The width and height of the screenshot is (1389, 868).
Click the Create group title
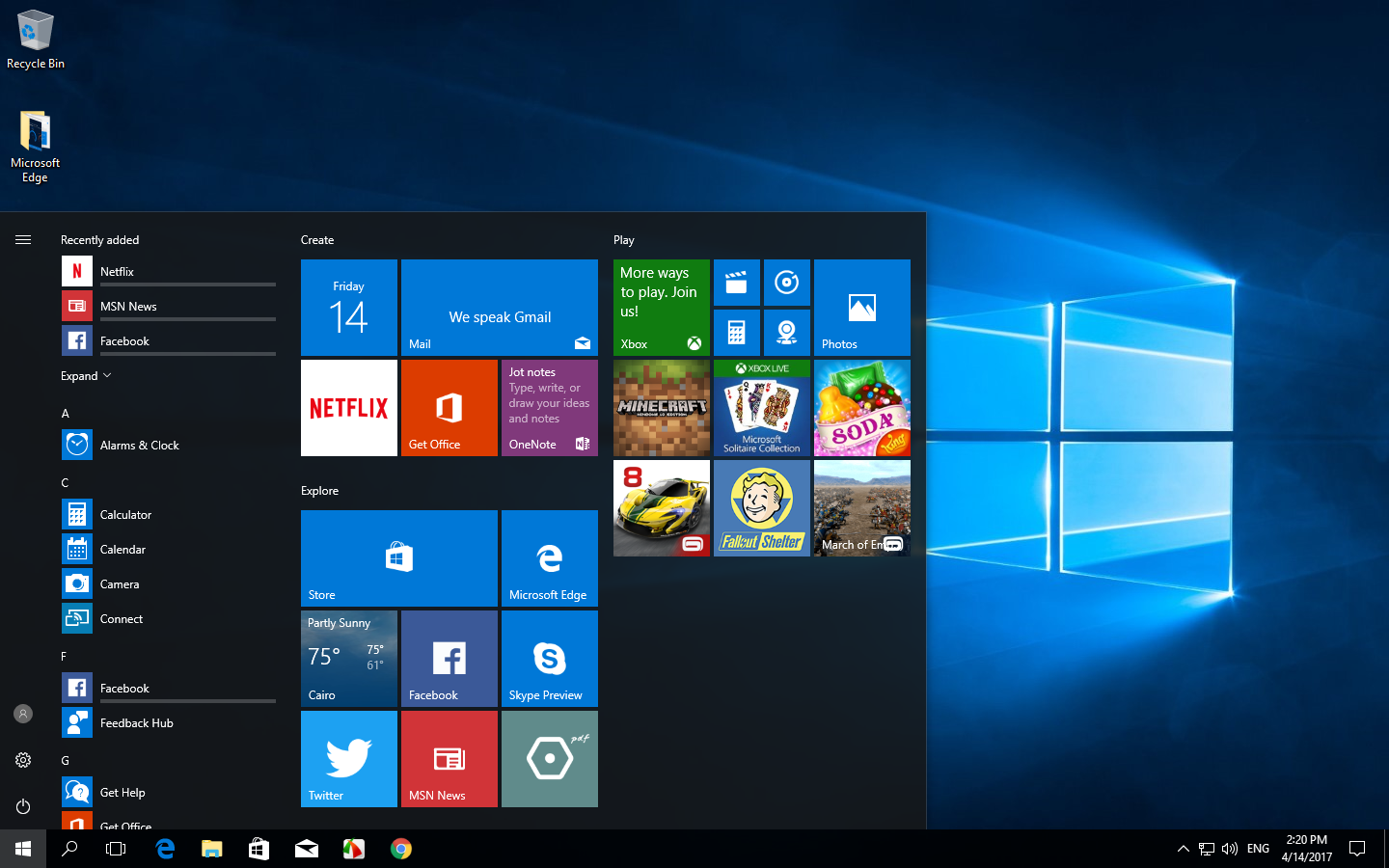point(317,240)
